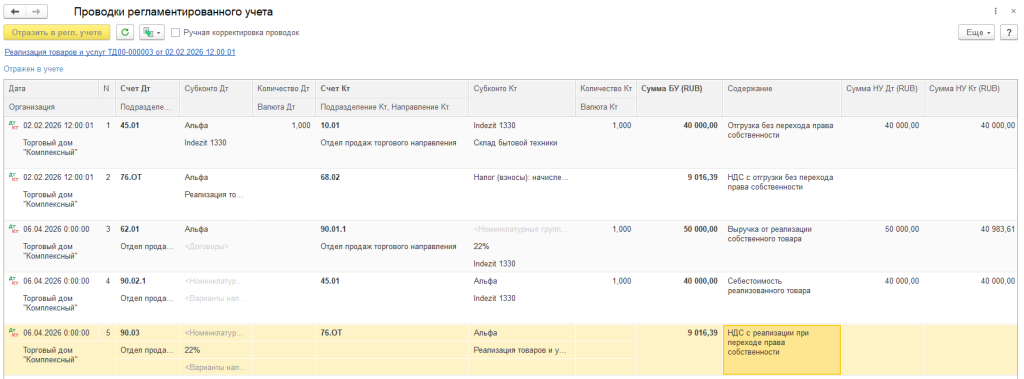
Task: Go forward with the right arrow button
Action: click(x=36, y=12)
